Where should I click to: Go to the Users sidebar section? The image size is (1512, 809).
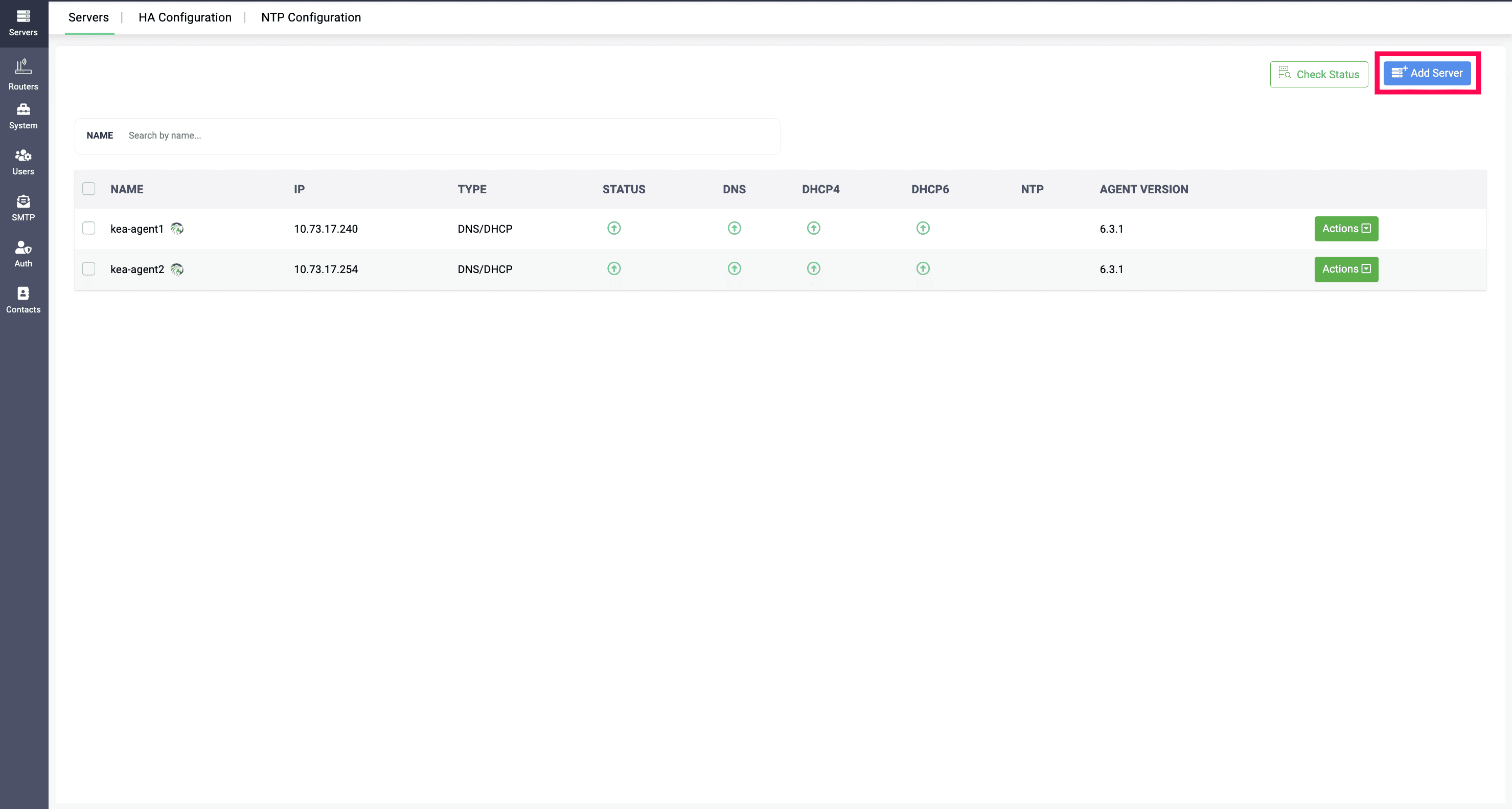point(24,162)
